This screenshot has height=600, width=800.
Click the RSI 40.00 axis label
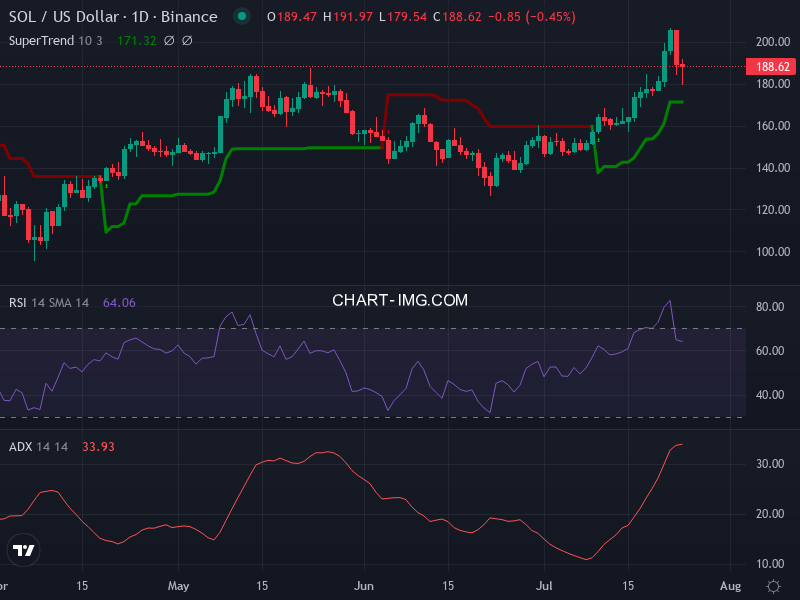[x=770, y=395]
